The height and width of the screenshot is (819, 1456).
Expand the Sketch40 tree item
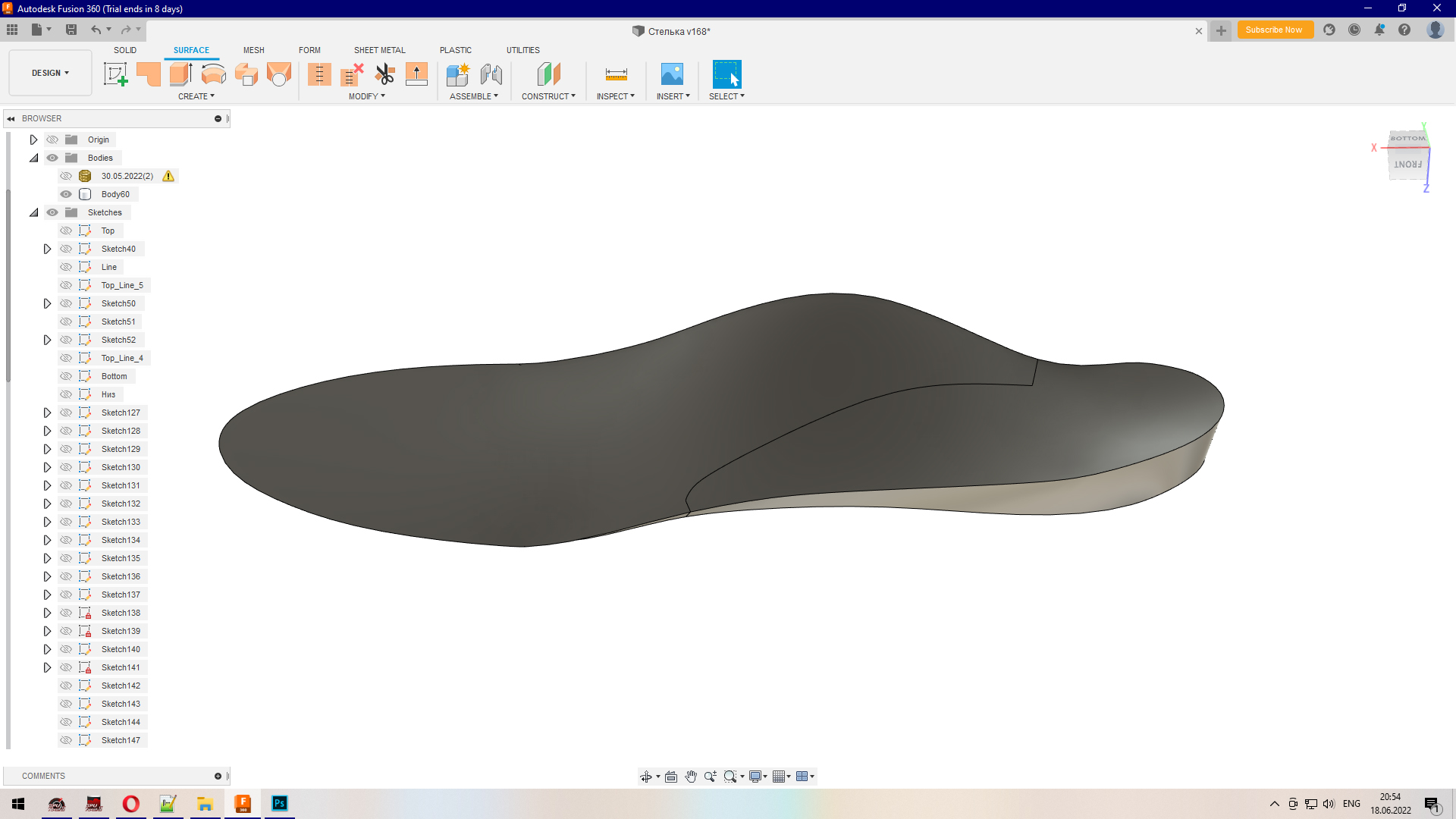[x=47, y=249]
